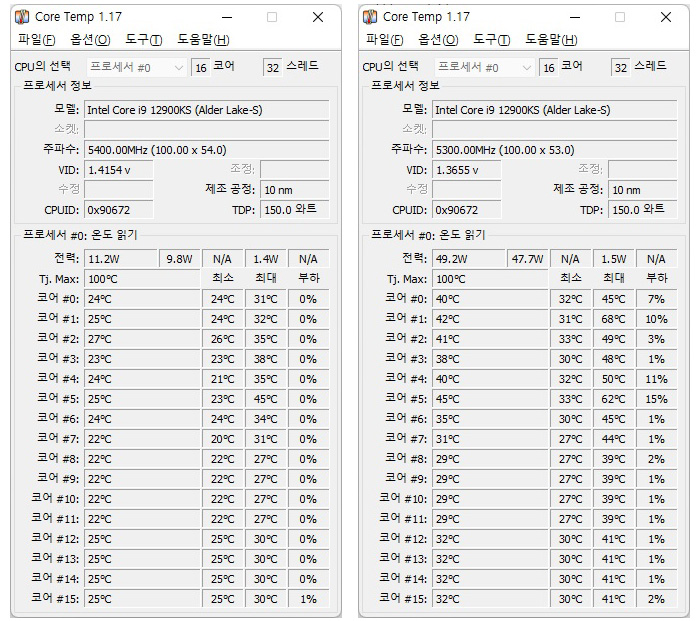Click 코어 #6 temperature 35°C right window
Screen dimensions: 700x621
pyautogui.click(x=490, y=419)
